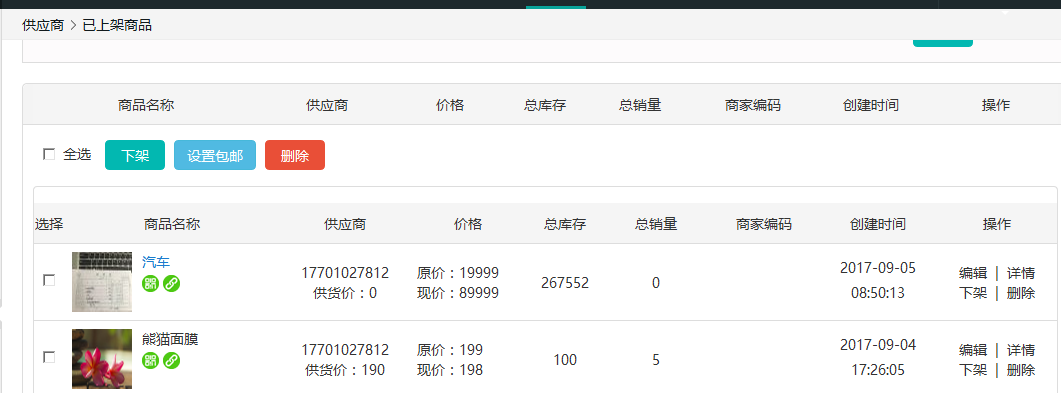Viewport: 1061px width, 393px height.
Task: Click 详情 for the 熊猫面膜 row
Action: pyautogui.click(x=1020, y=350)
